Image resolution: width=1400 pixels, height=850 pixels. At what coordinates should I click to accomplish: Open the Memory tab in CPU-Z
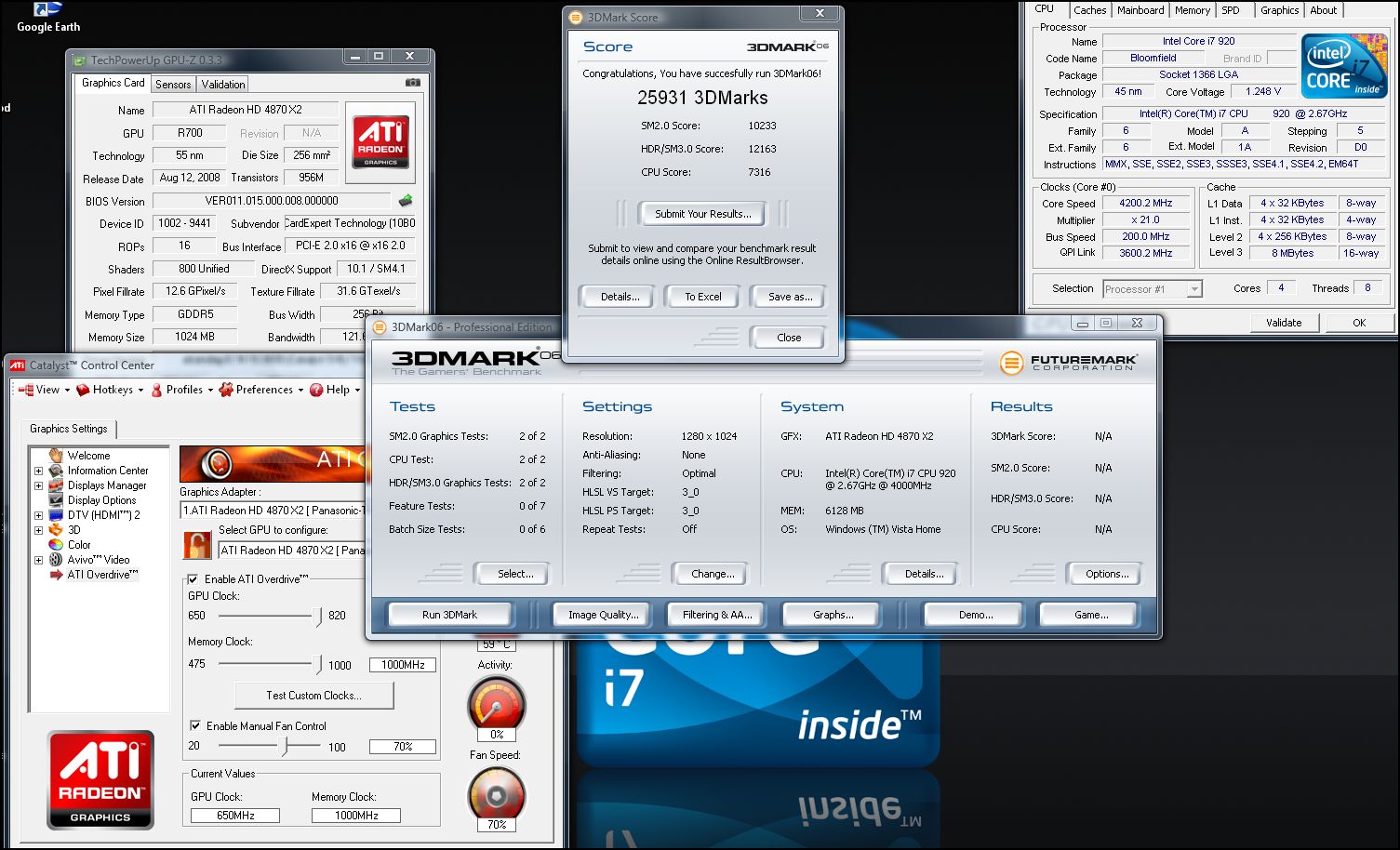[x=1192, y=10]
